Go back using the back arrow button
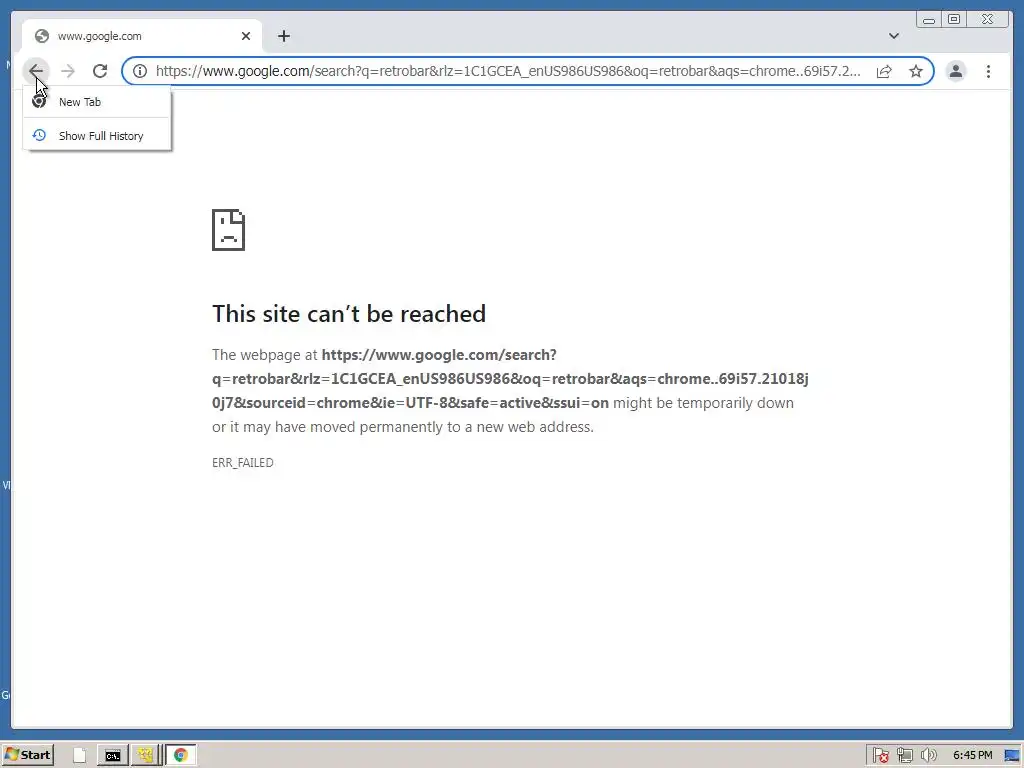This screenshot has height=768, width=1024. click(36, 71)
